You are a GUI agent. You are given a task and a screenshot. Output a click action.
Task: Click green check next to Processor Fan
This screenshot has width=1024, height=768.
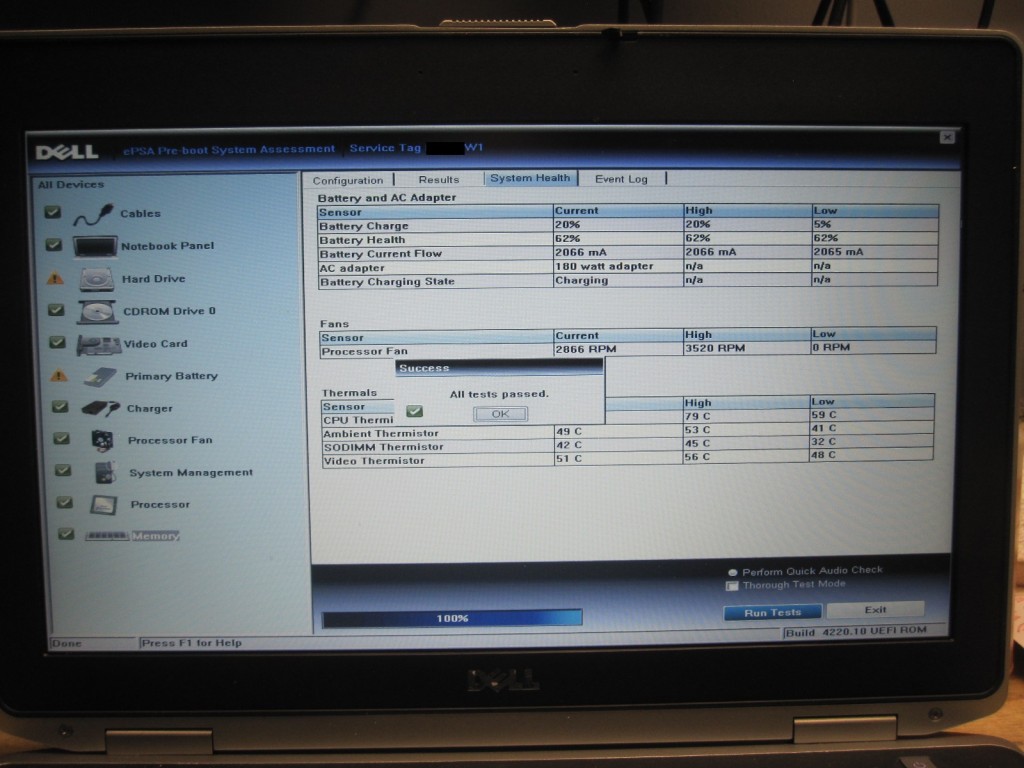61,438
